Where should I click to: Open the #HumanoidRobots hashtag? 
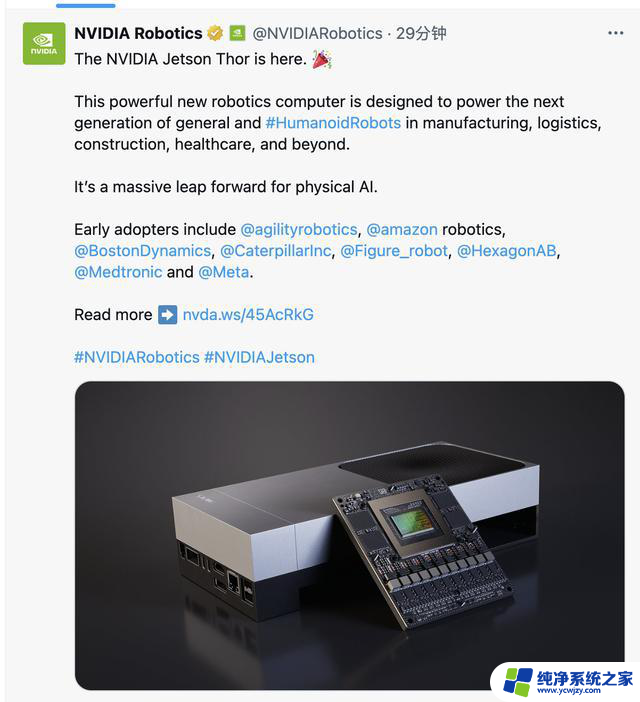tap(333, 123)
